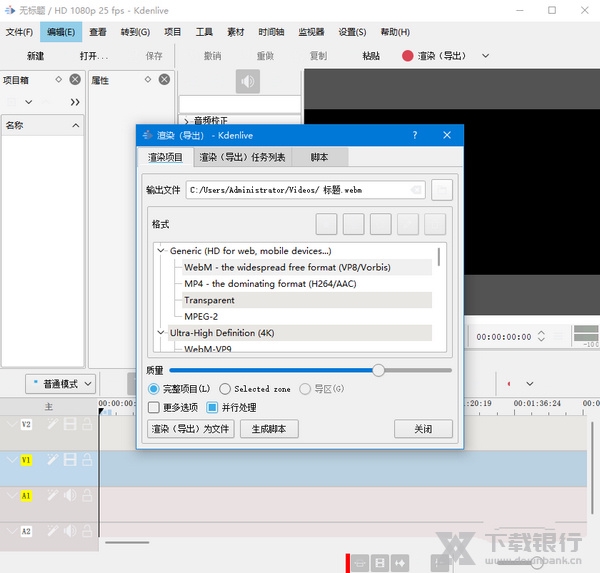Viewport: 600px width, 573px height.
Task: Open the Normal mode dropdown
Action: [x=60, y=384]
